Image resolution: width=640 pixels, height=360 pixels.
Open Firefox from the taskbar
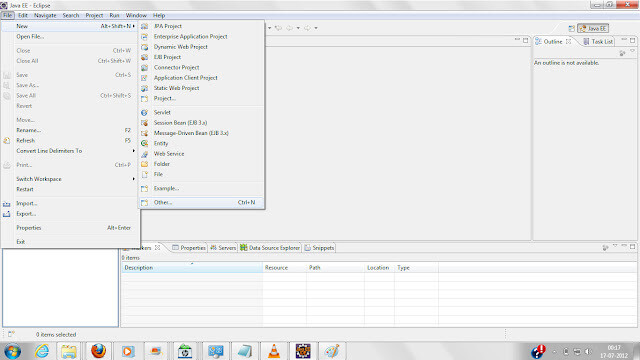98,351
